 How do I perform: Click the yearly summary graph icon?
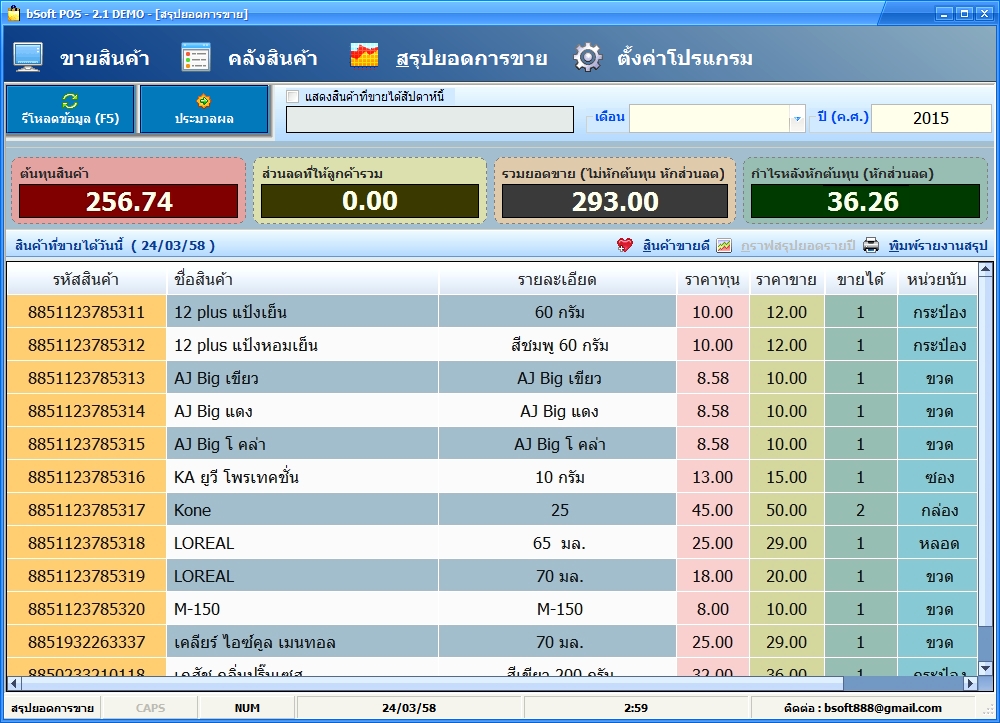pos(724,245)
